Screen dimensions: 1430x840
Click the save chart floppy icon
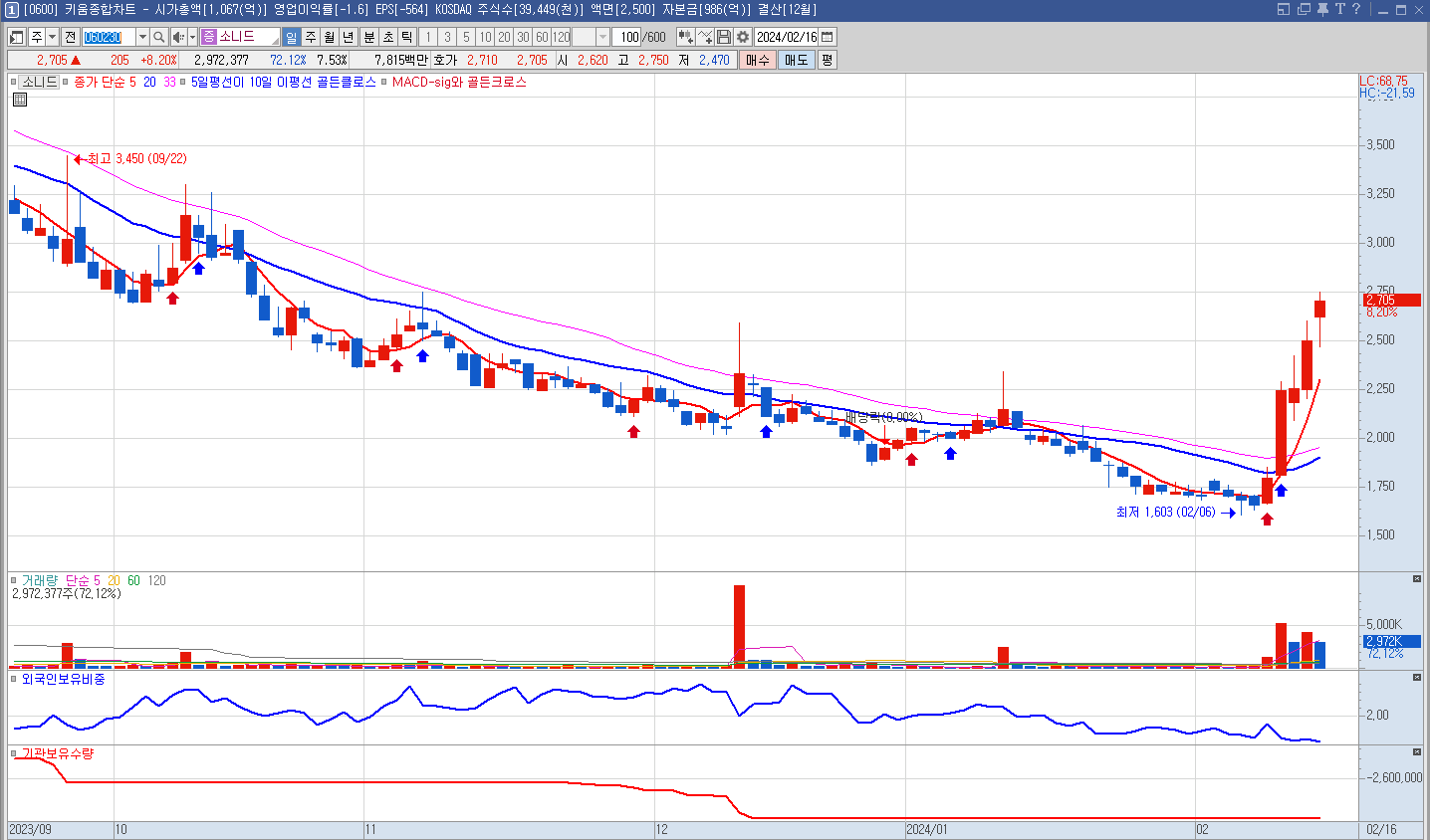tap(724, 37)
